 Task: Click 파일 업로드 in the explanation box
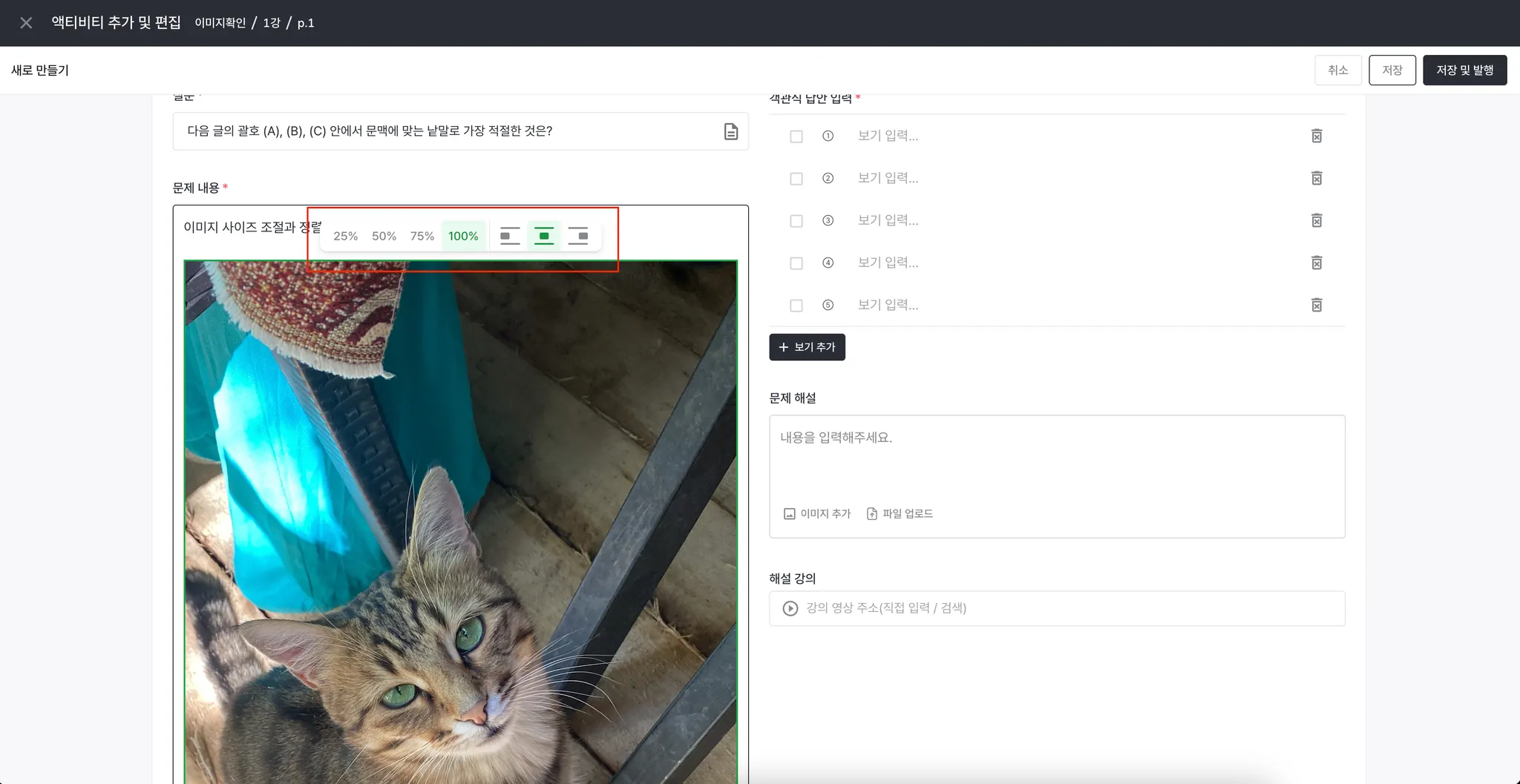click(x=900, y=514)
